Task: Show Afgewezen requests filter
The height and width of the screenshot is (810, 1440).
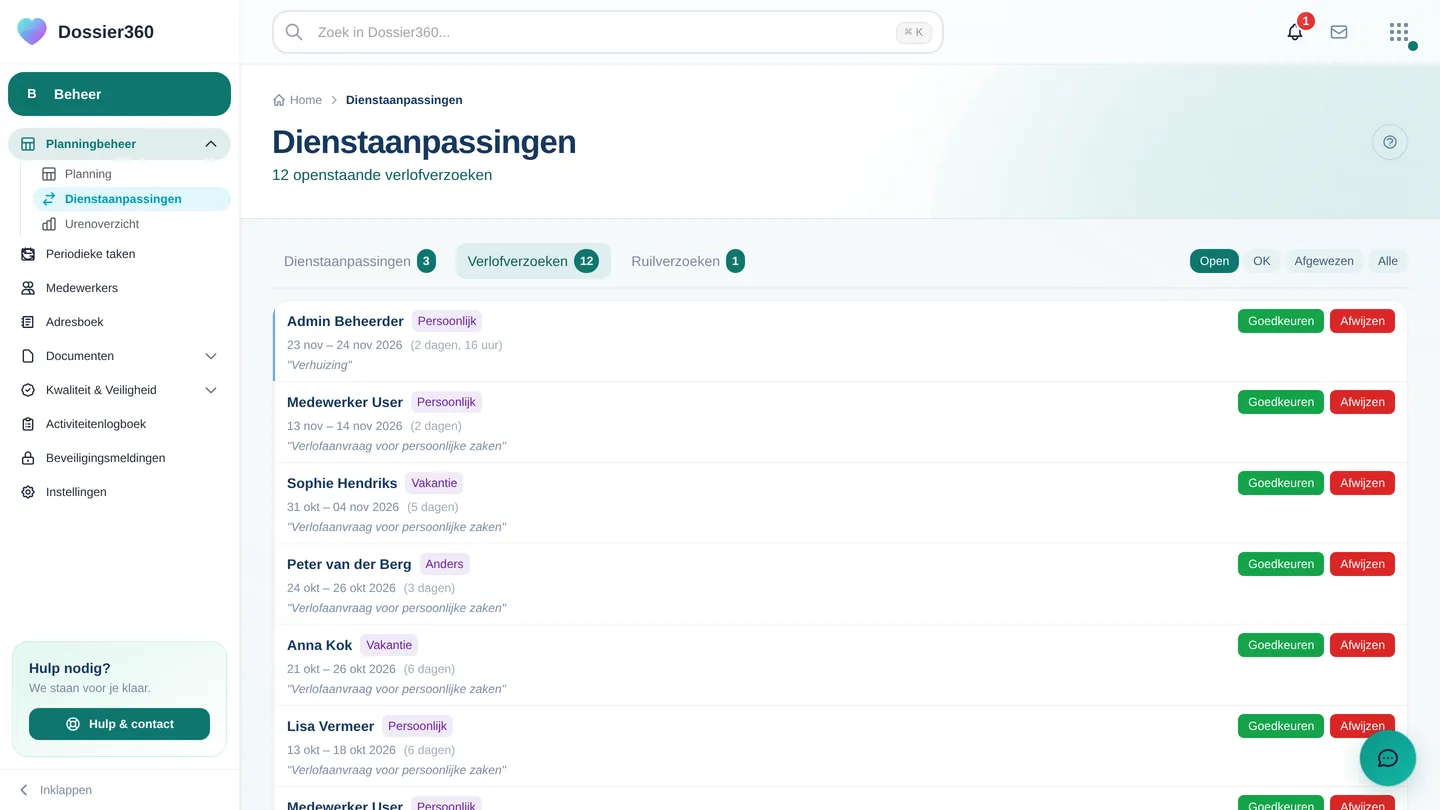Action: 1324,261
